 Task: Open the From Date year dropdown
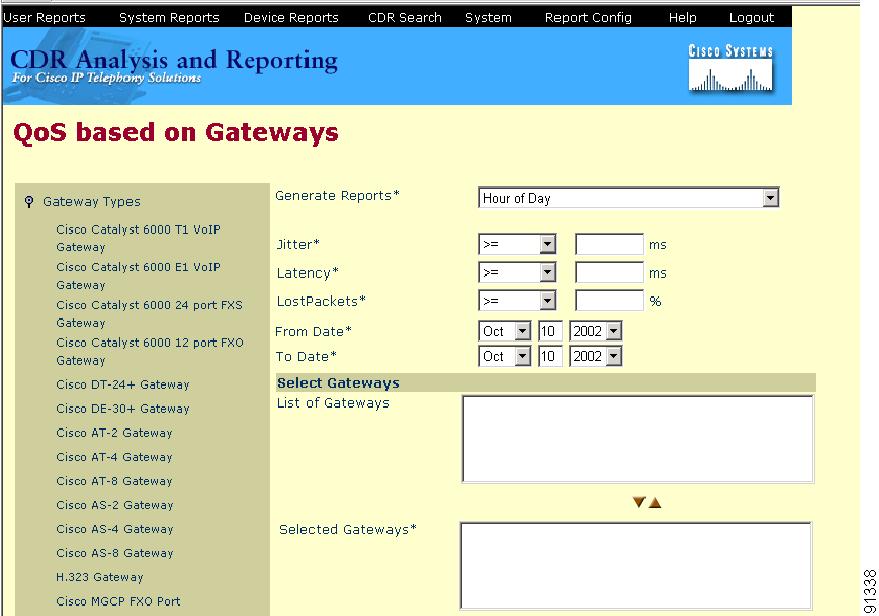point(595,331)
